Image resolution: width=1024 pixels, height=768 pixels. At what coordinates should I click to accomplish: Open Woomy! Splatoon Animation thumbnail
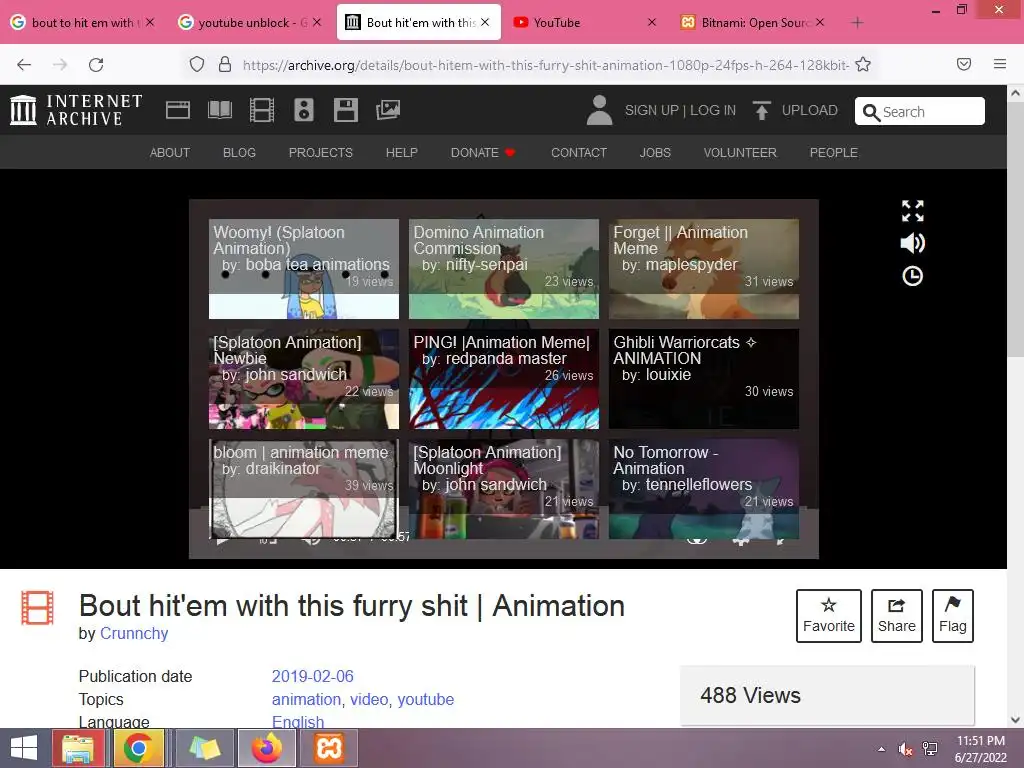coord(304,269)
